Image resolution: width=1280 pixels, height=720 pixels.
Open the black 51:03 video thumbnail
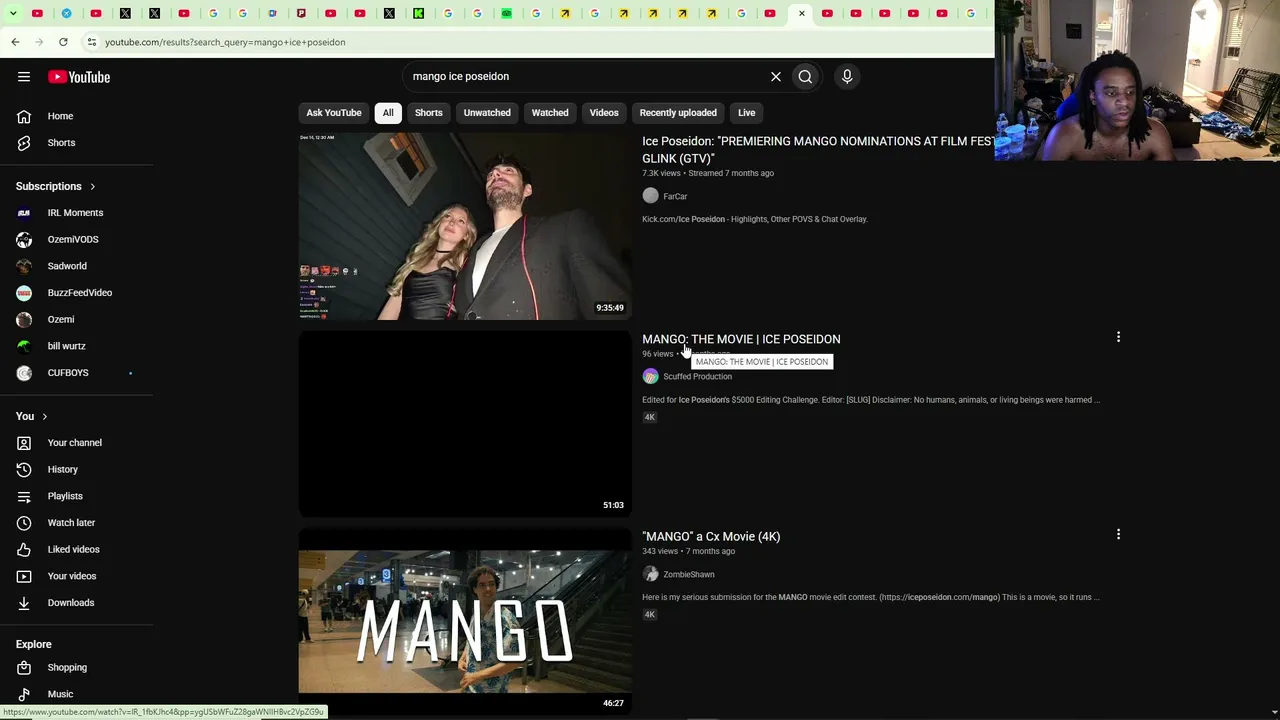(465, 424)
